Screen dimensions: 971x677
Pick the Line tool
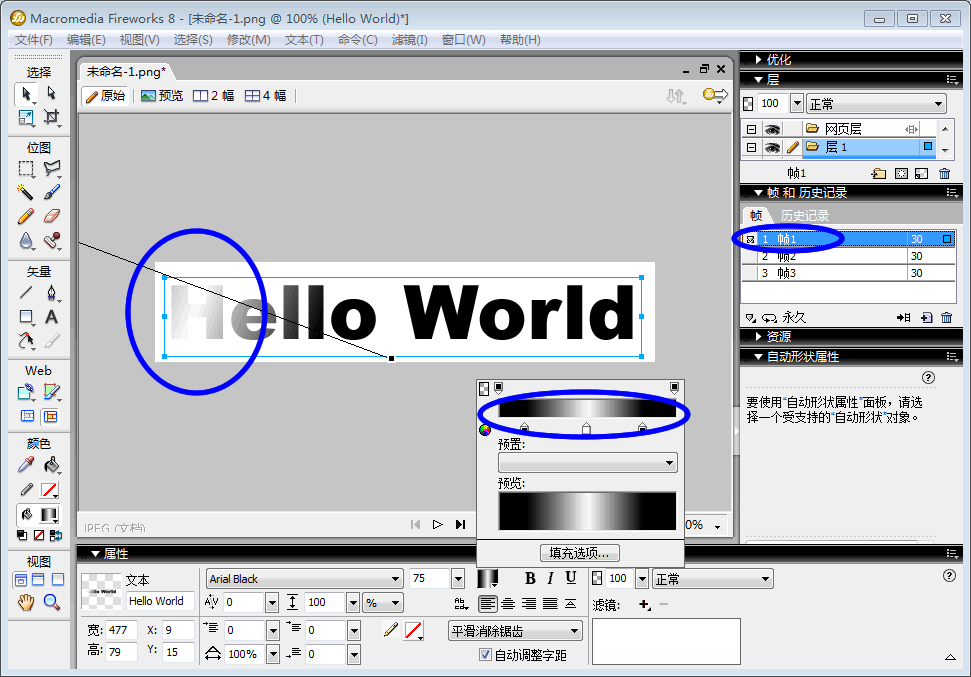26,293
